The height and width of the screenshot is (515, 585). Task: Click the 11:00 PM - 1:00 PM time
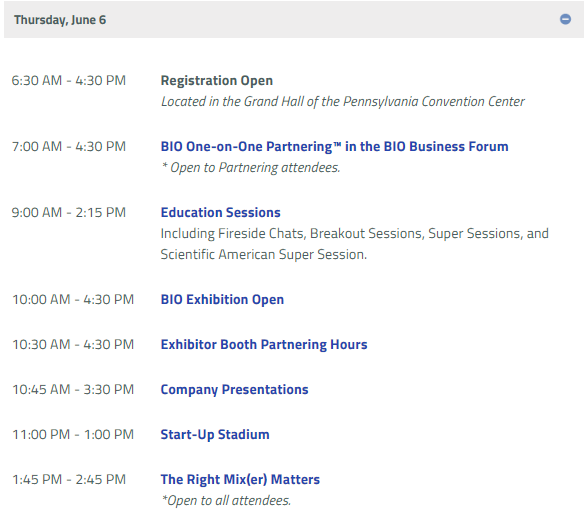pyautogui.click(x=73, y=434)
